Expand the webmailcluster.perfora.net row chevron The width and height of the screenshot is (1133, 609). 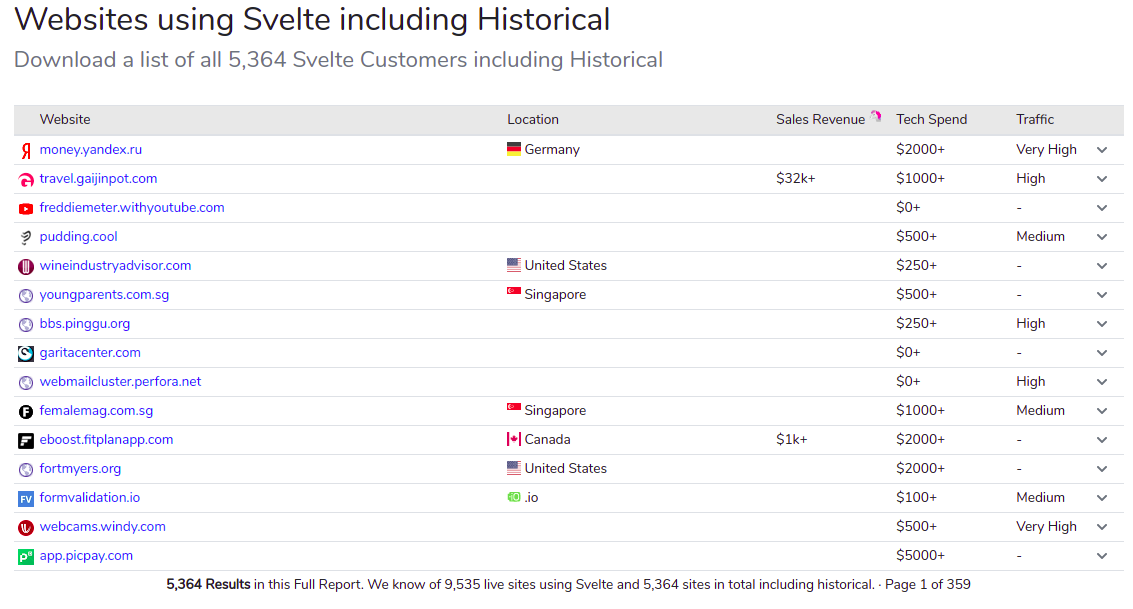pos(1102,382)
